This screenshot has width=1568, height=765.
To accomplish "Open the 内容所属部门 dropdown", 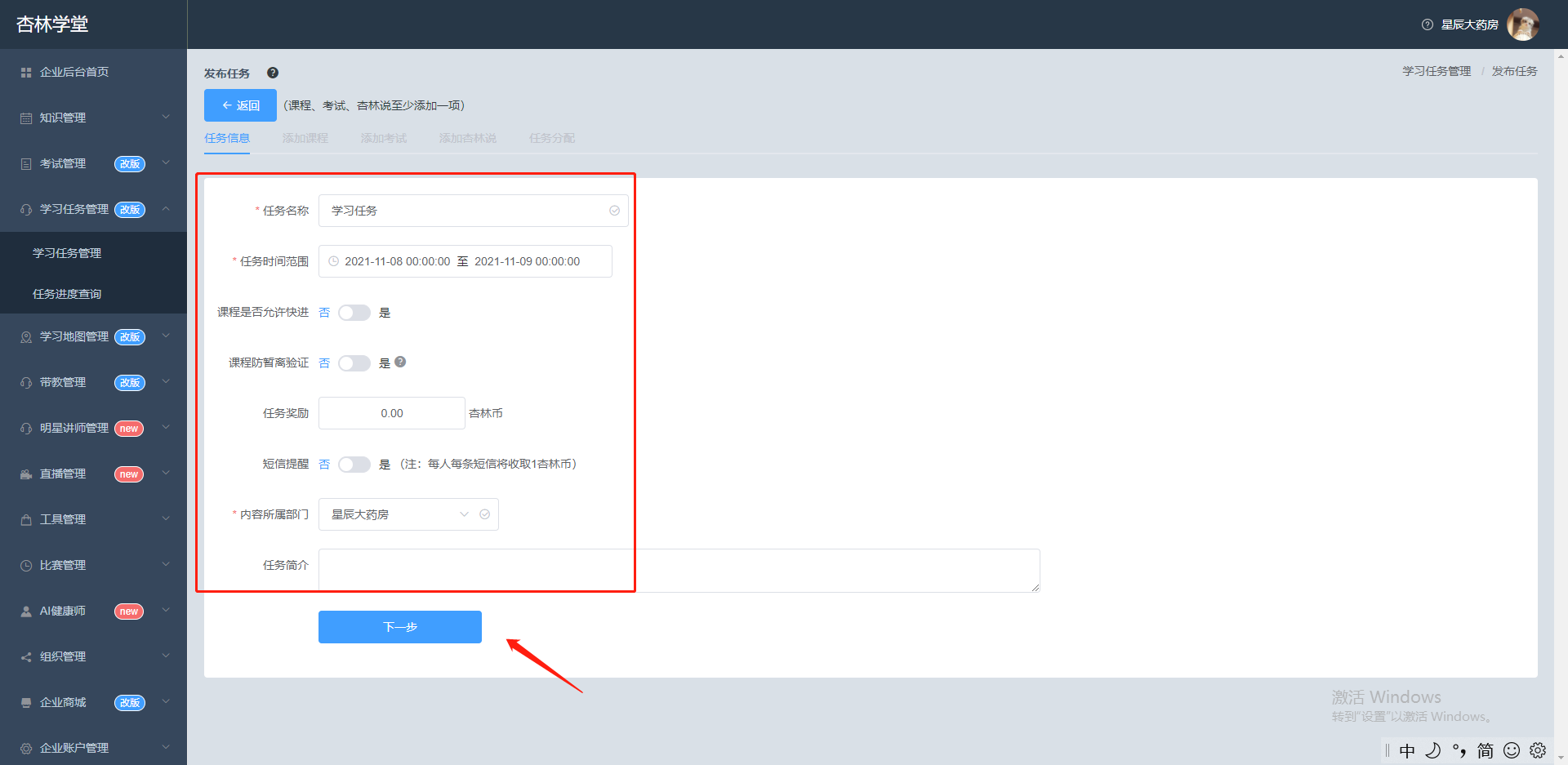I will (x=408, y=514).
